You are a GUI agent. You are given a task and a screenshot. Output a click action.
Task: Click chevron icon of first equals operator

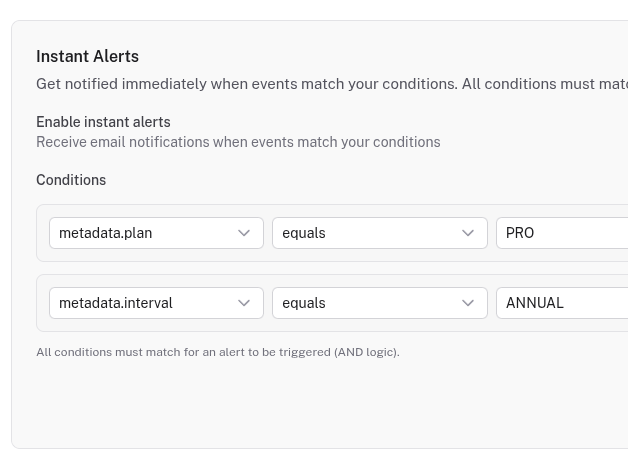click(x=468, y=233)
